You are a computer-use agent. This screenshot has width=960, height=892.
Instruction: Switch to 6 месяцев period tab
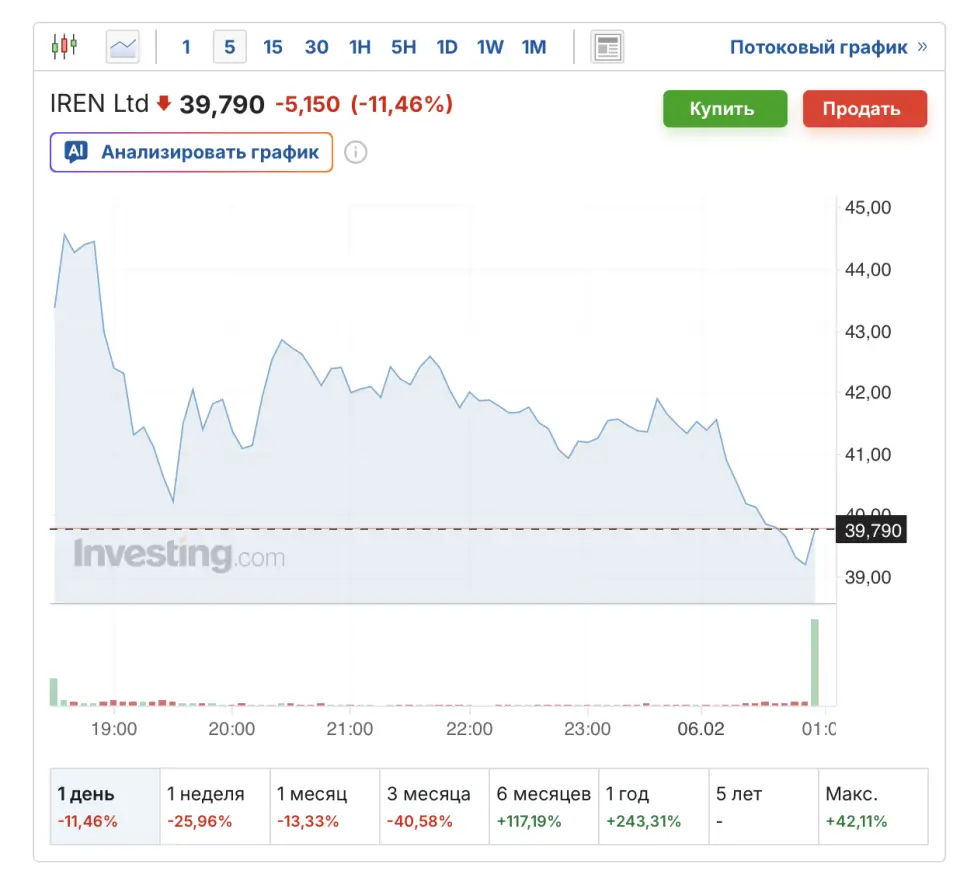(x=543, y=807)
